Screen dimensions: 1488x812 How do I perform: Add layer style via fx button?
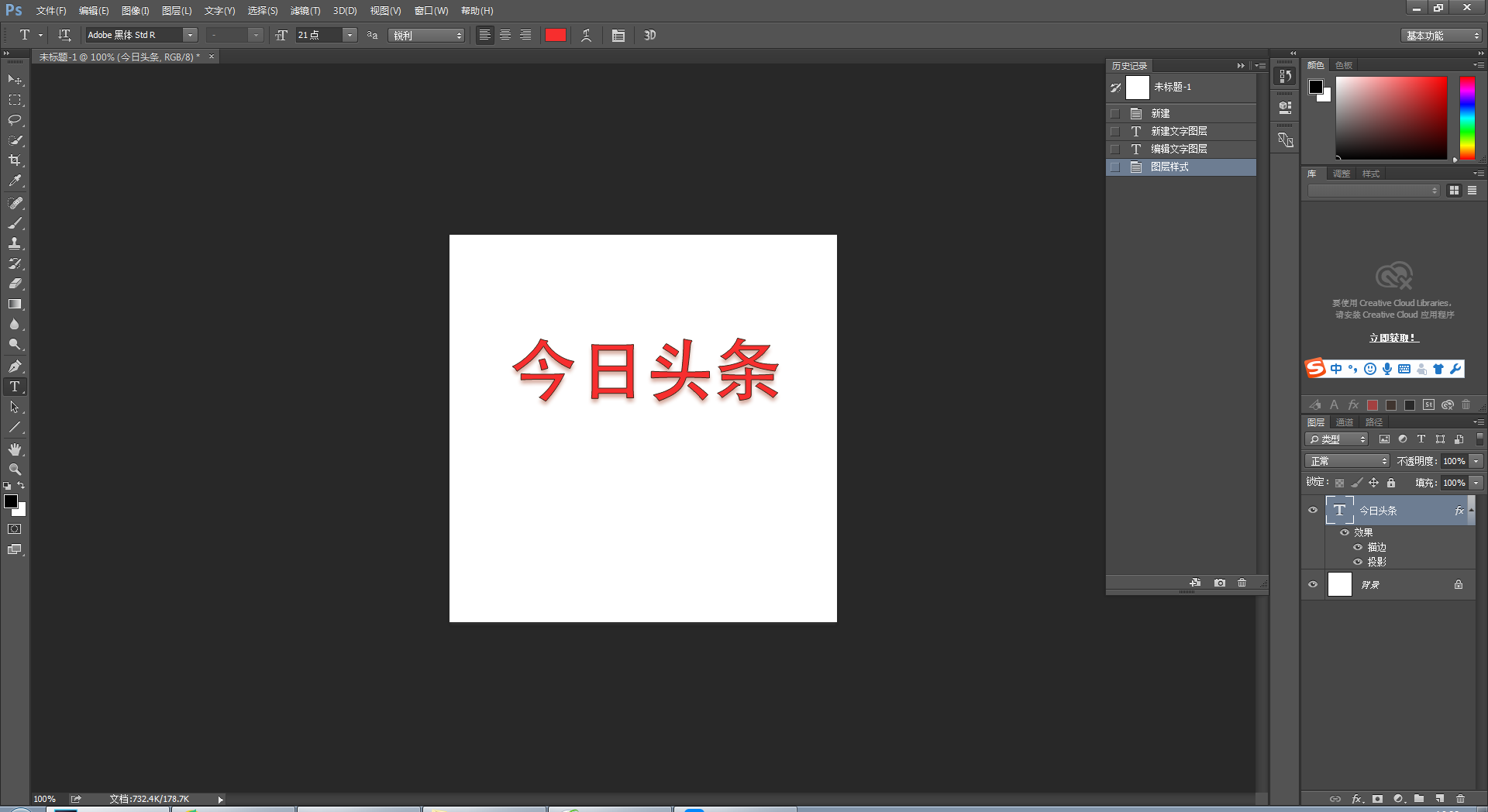pyautogui.click(x=1357, y=798)
